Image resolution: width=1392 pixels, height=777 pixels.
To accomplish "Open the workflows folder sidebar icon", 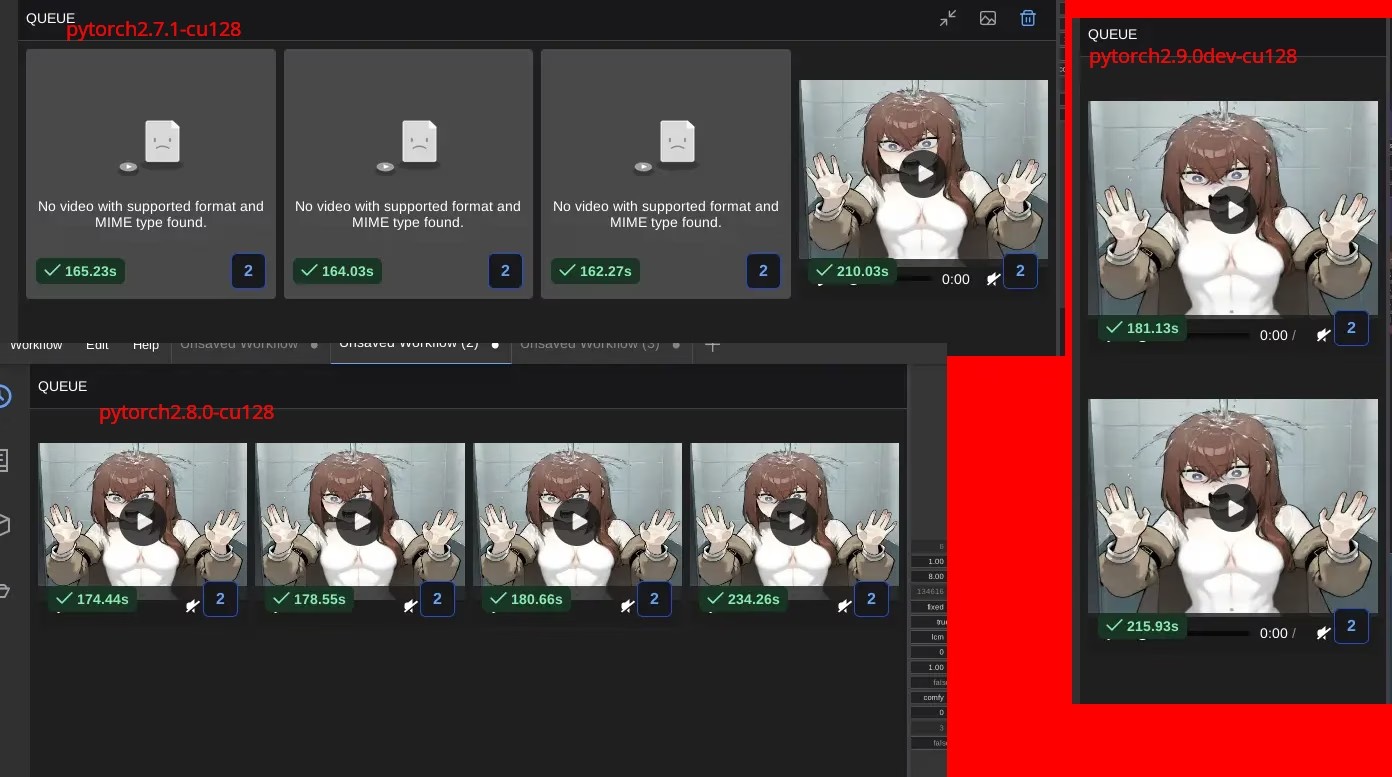I will tap(3, 591).
